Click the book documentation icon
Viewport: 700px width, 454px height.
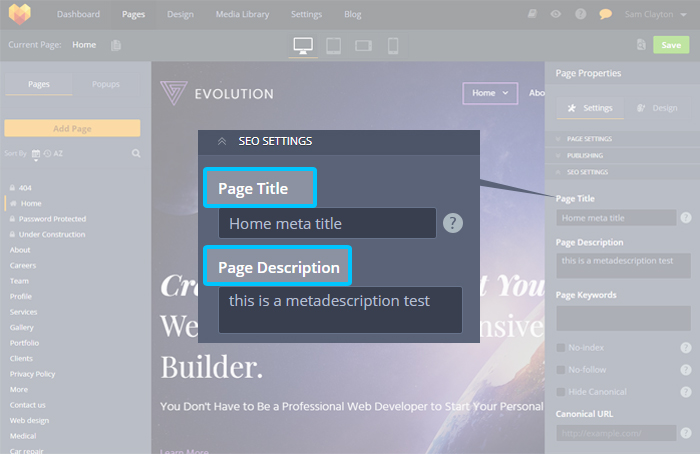coord(532,14)
